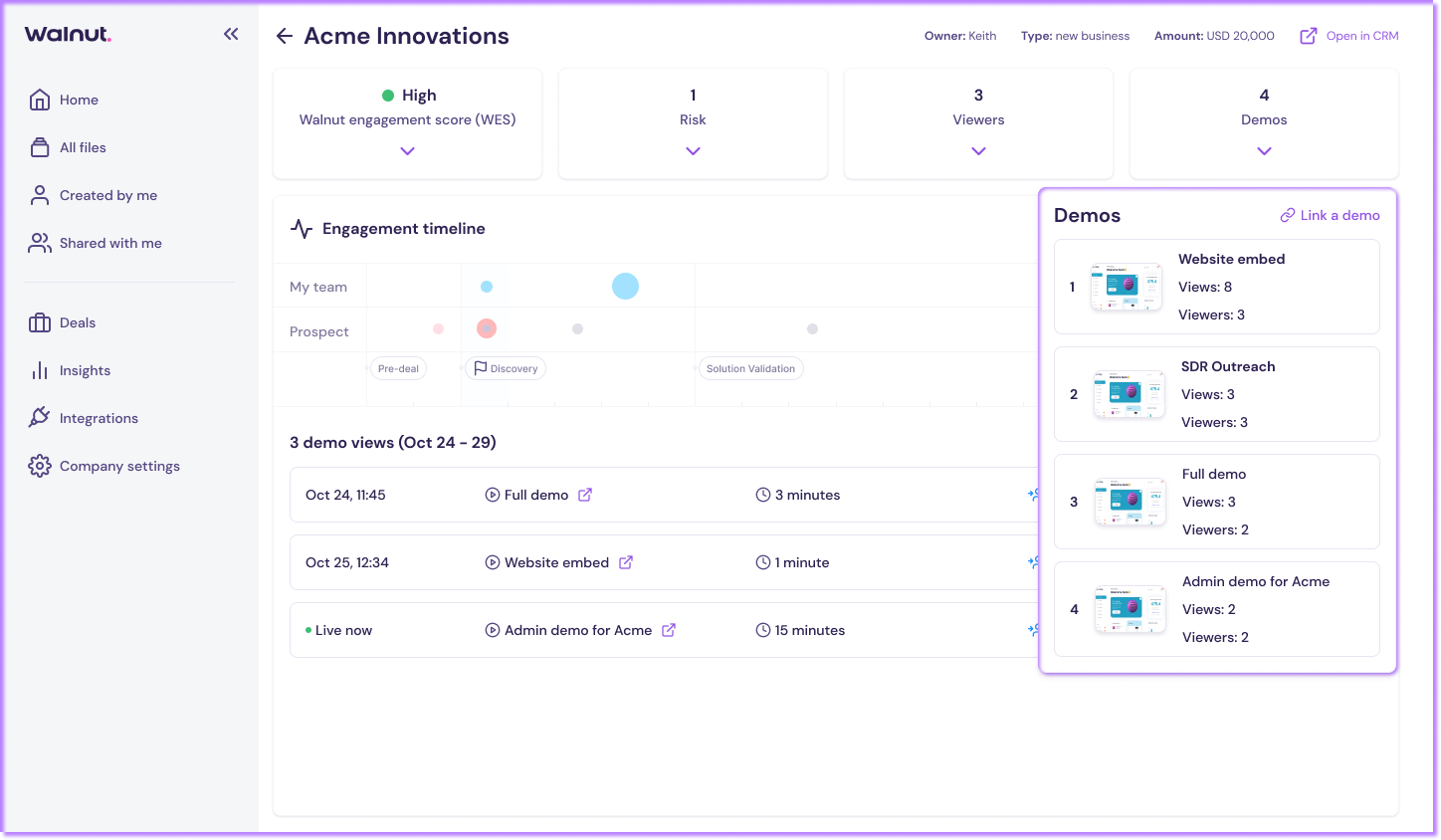This screenshot has height=840, width=1441.
Task: Select the large blue My team timeline dot
Action: pos(625,287)
